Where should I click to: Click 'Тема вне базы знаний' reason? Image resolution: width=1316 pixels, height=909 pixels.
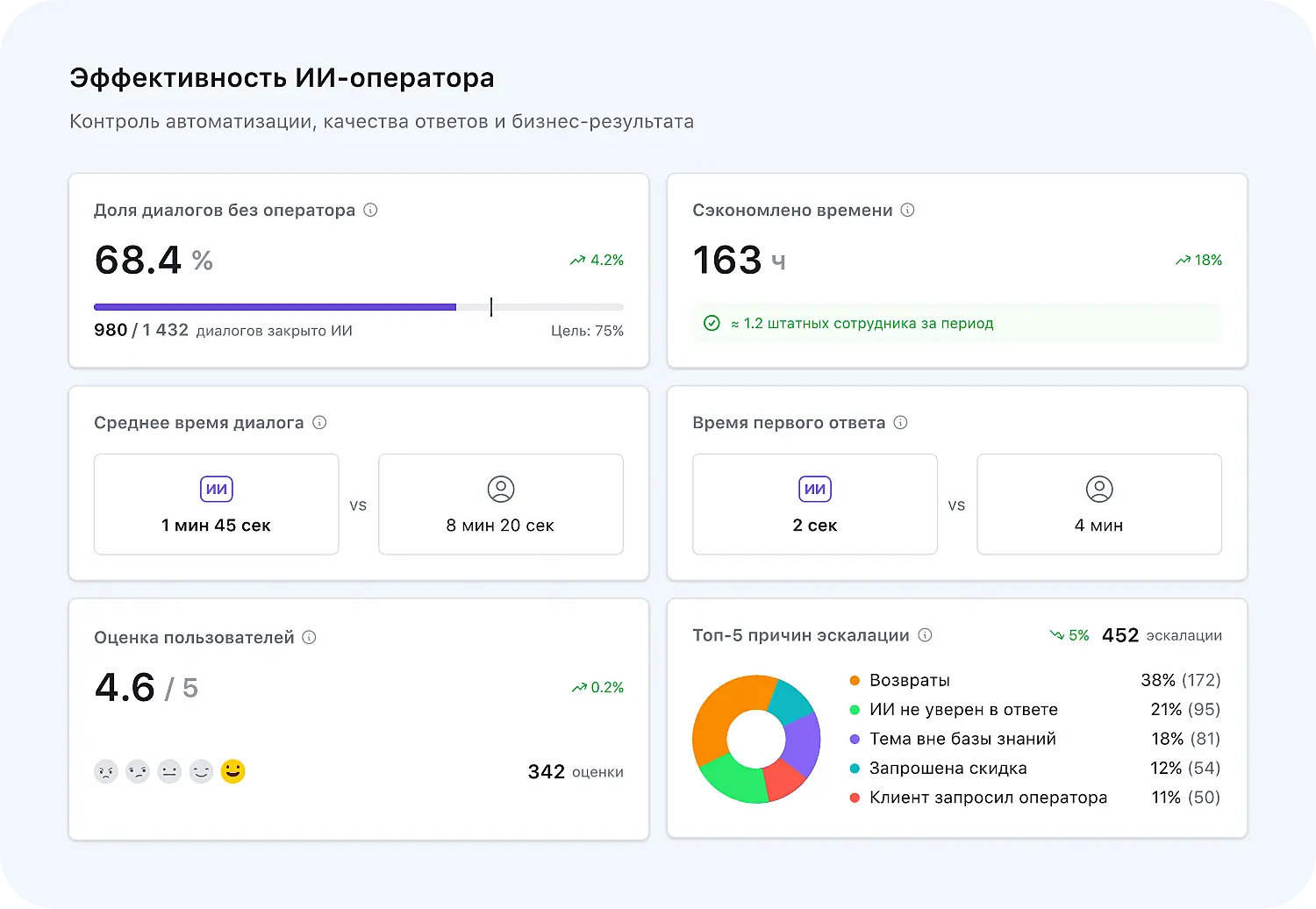[962, 739]
